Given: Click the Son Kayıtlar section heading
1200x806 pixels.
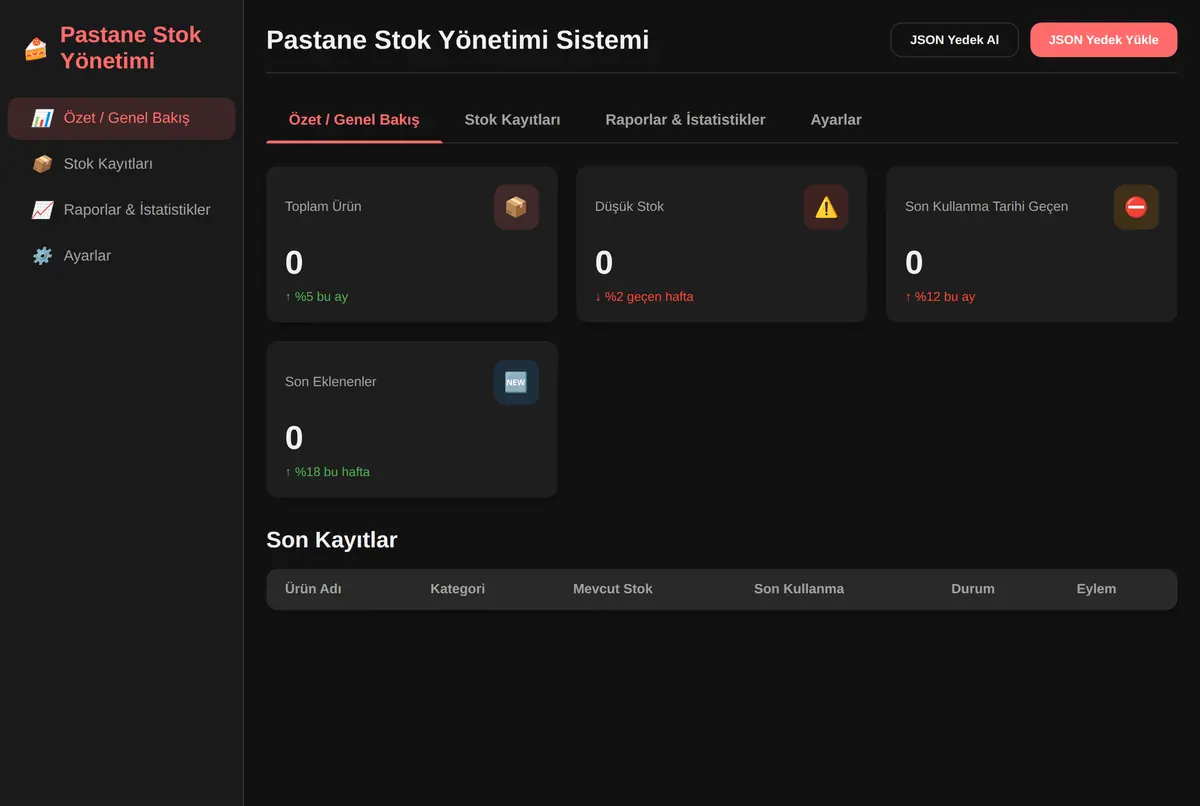Looking at the screenshot, I should [x=331, y=540].
